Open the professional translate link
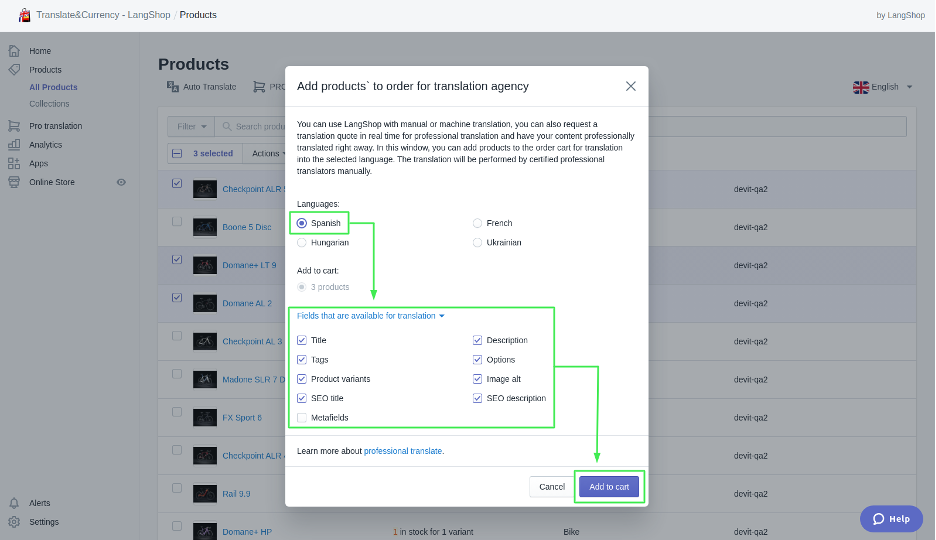This screenshot has height=540, width=936. click(403, 451)
